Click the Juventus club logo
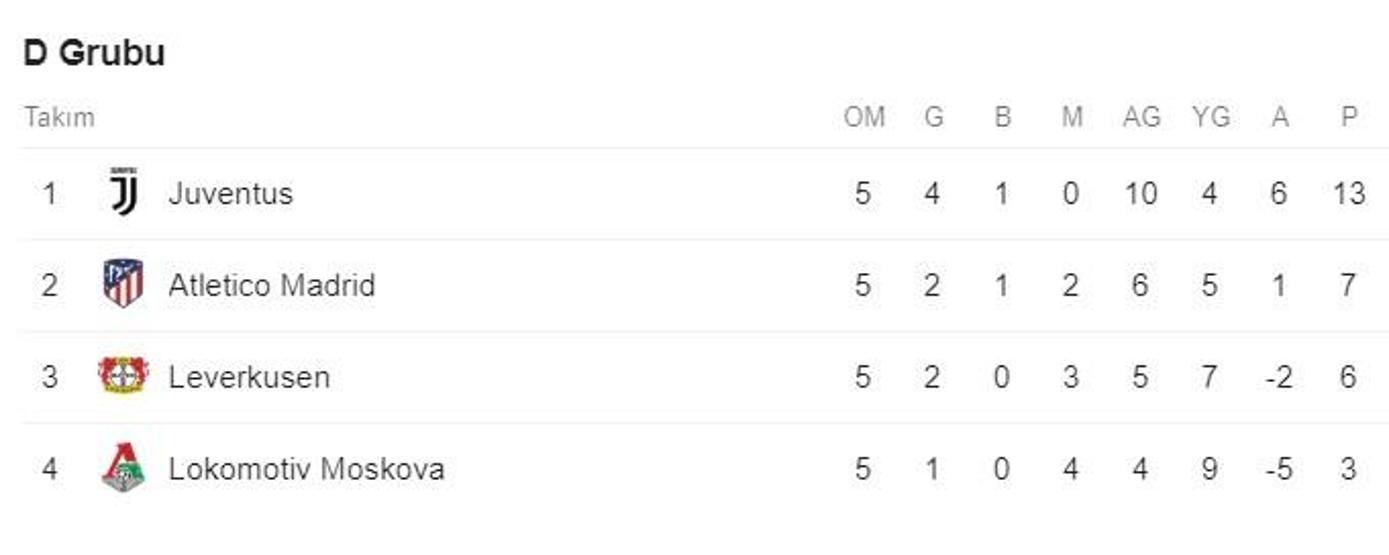 (124, 192)
